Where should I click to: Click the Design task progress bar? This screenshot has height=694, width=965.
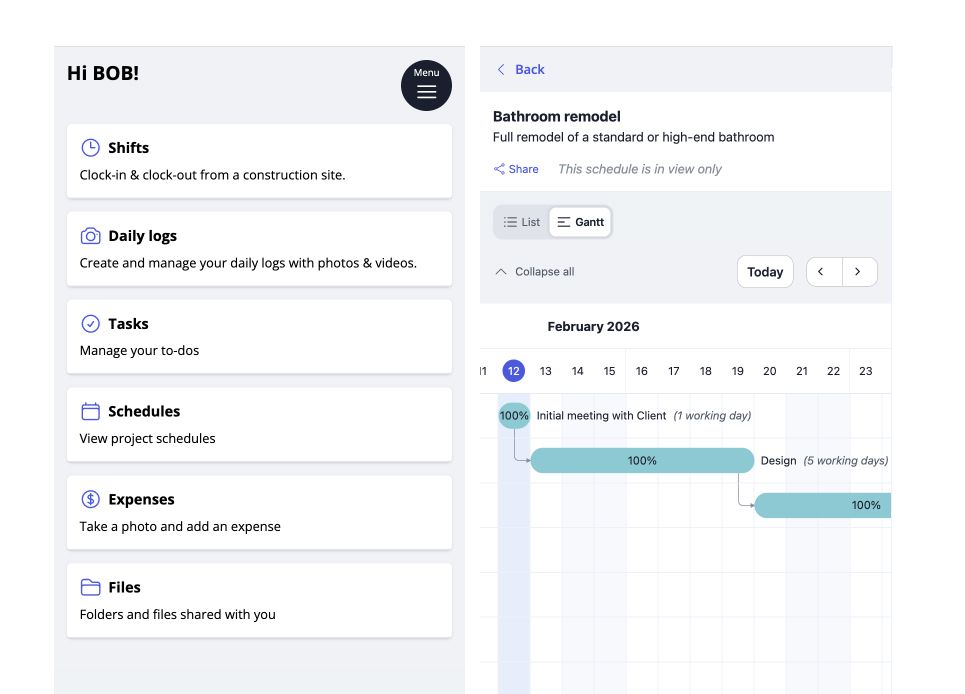pos(641,461)
